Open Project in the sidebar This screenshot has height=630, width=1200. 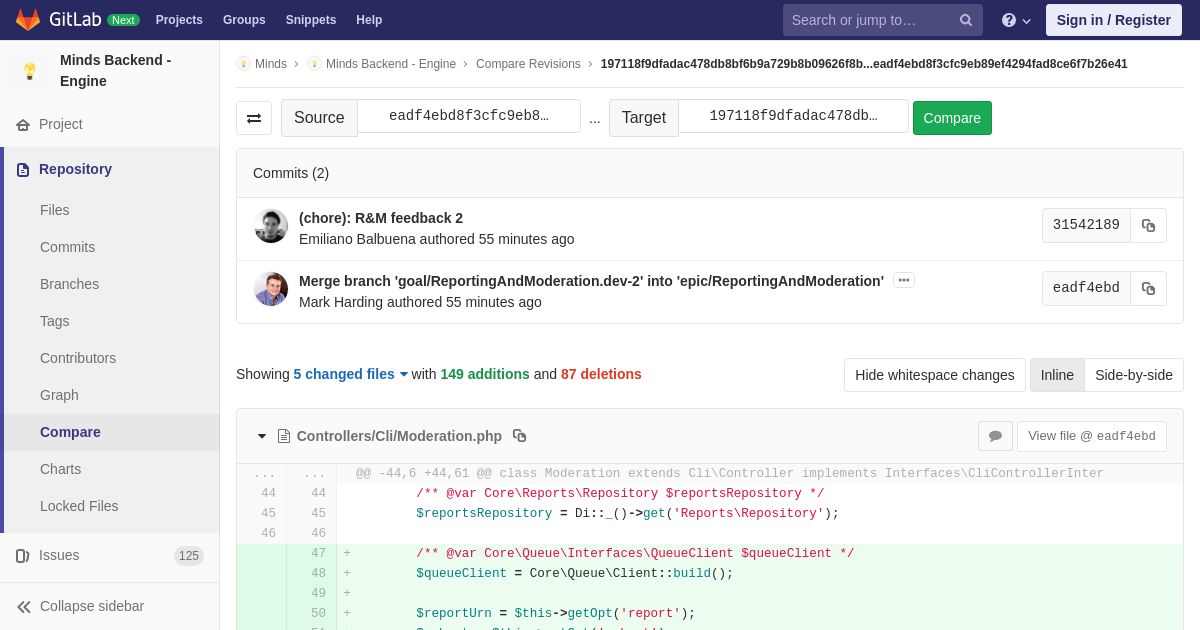pos(61,124)
